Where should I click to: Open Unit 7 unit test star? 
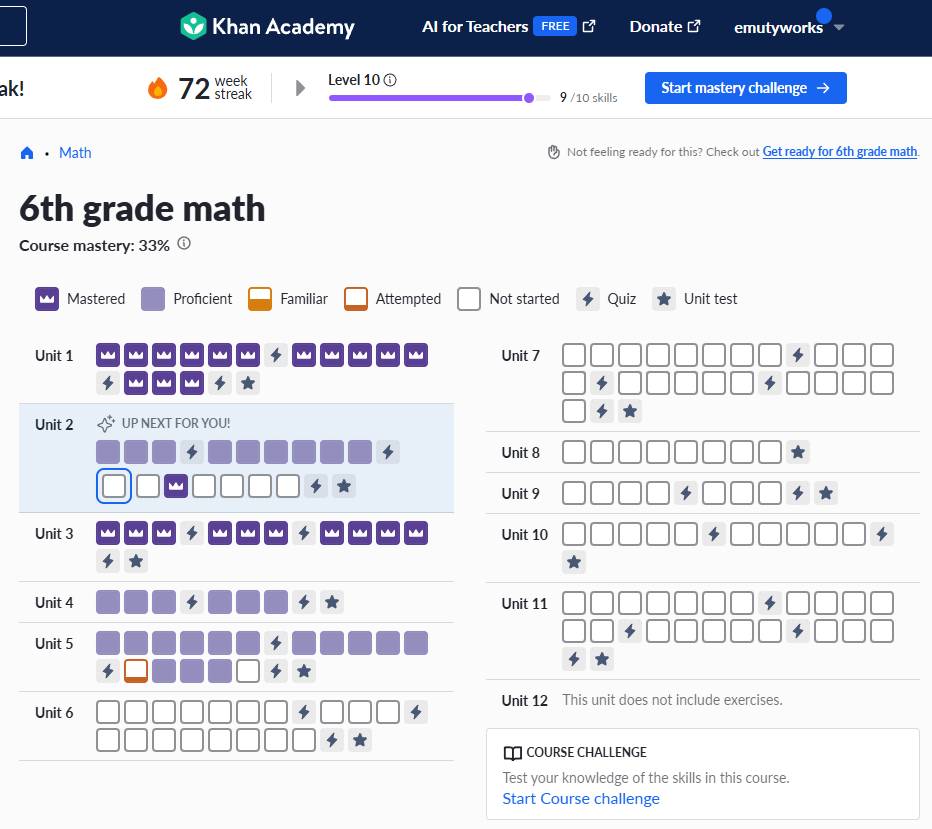coord(630,411)
